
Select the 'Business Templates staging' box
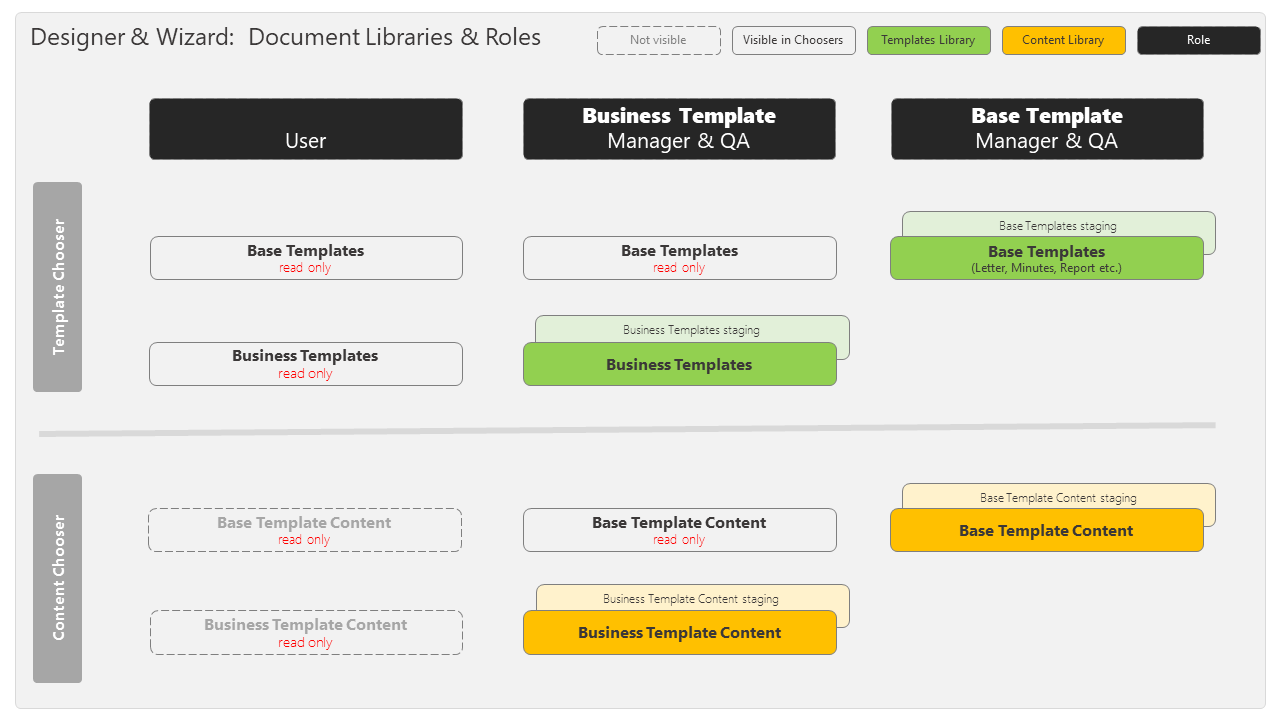click(691, 329)
